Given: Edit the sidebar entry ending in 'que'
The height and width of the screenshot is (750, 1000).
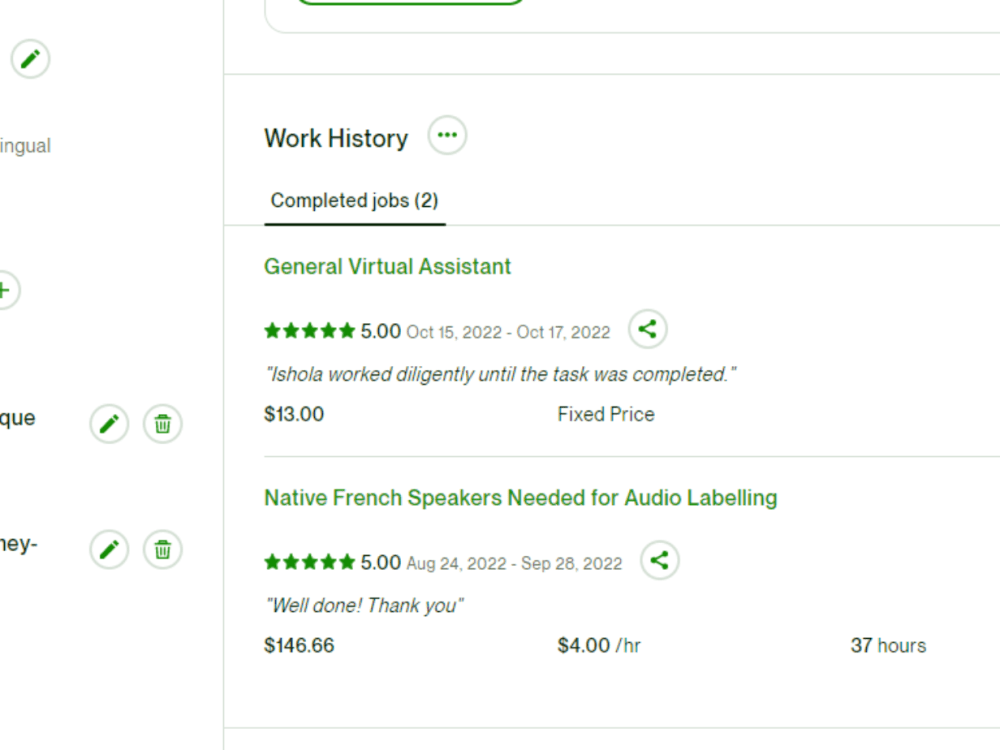Looking at the screenshot, I should tap(109, 423).
